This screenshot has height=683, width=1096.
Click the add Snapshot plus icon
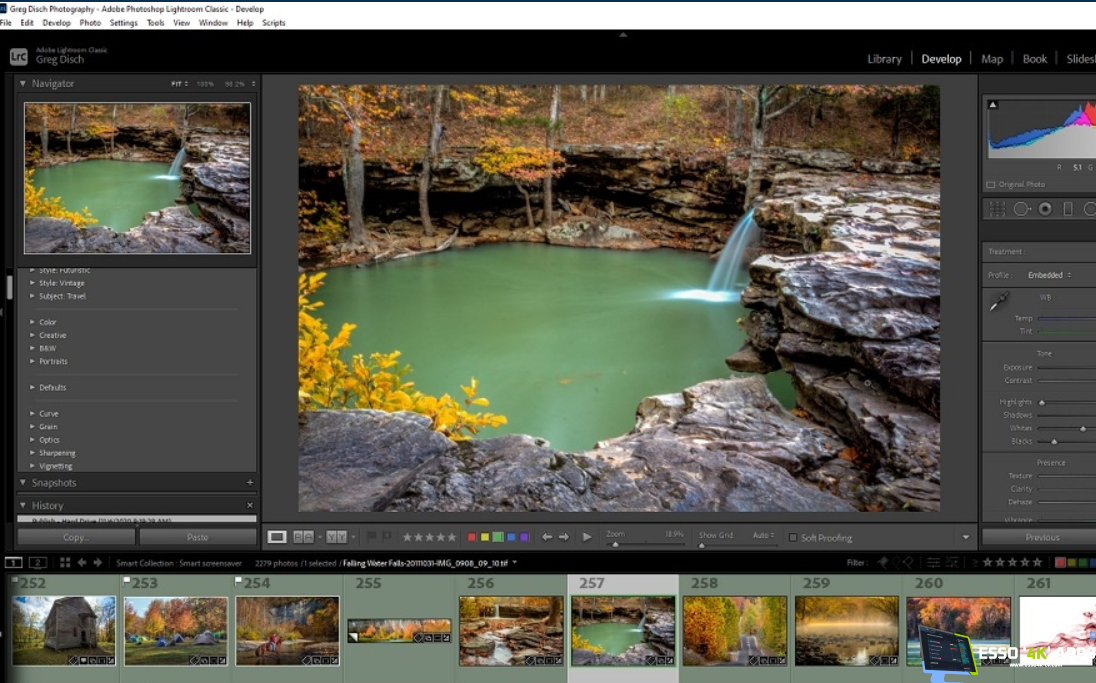250,483
